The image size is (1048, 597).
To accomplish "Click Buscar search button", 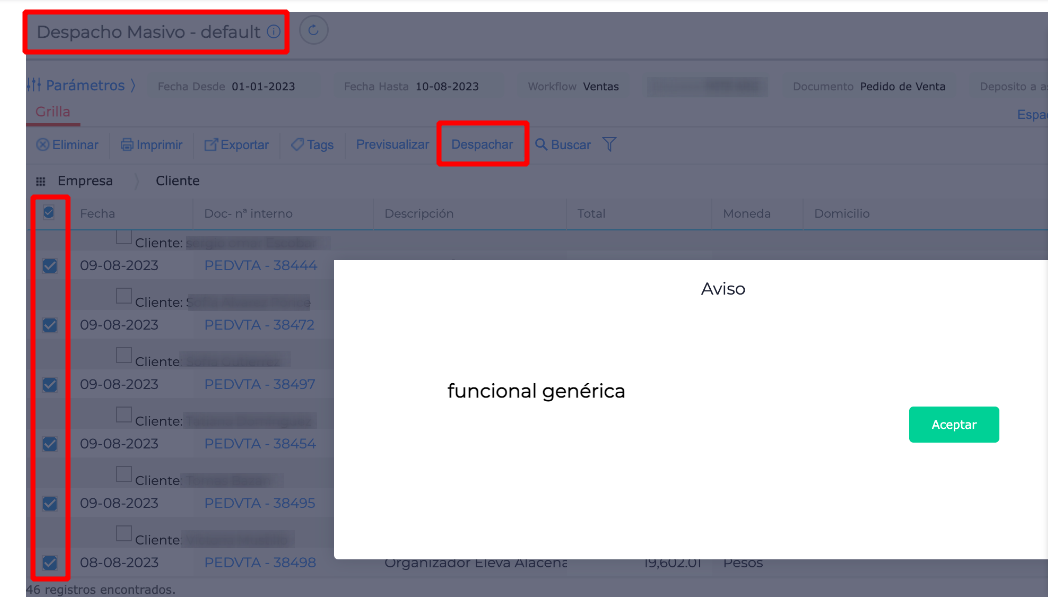I will [563, 144].
